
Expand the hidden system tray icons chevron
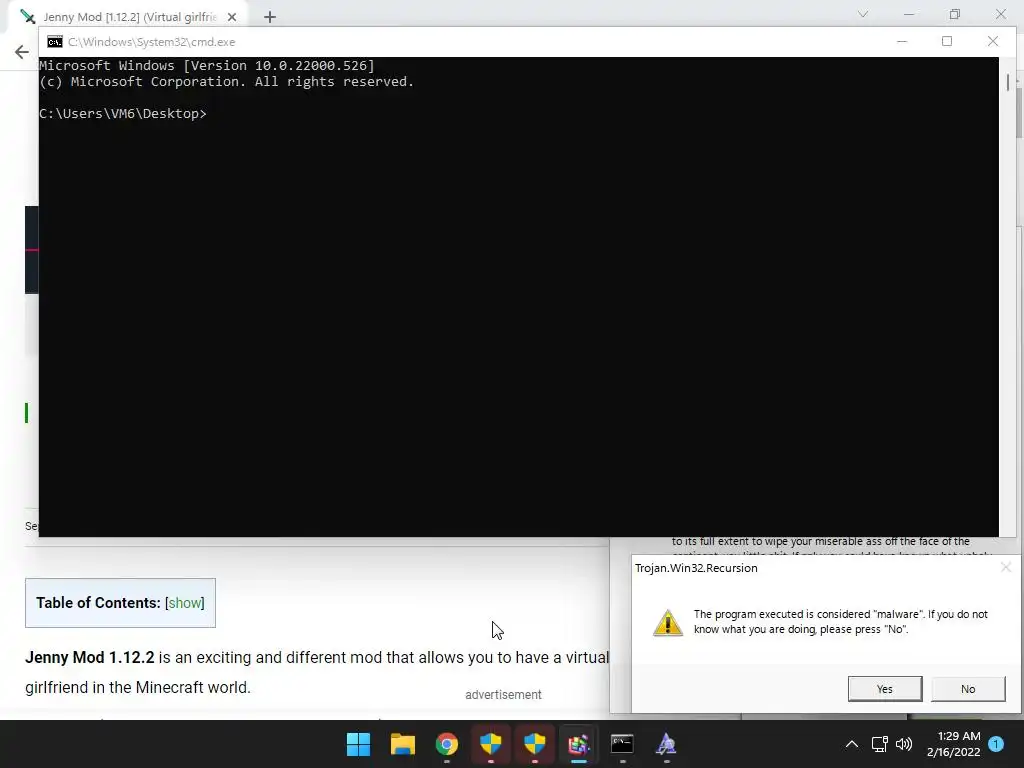click(x=852, y=744)
